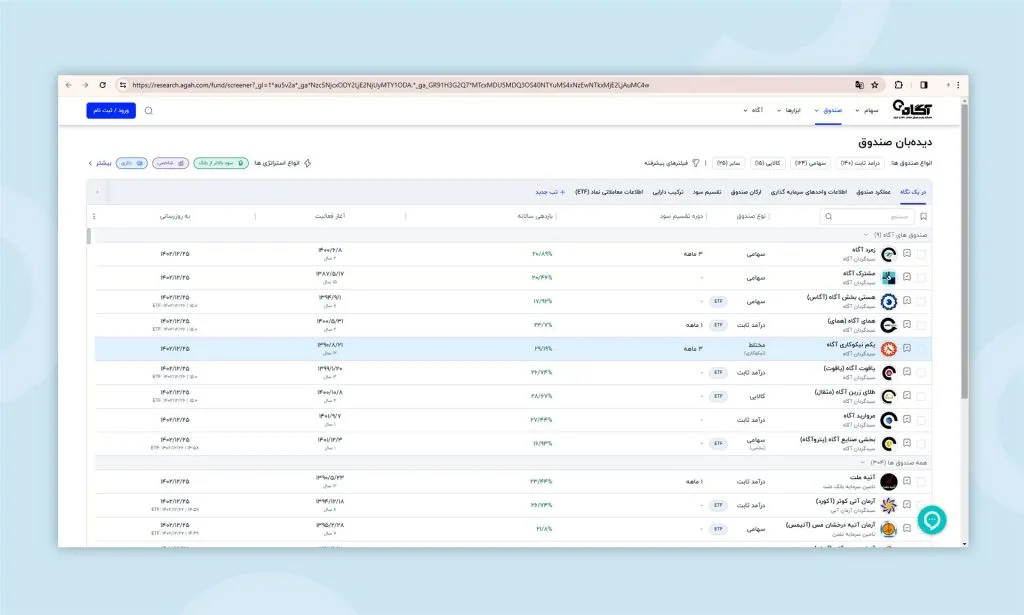
Task: Open the صندوق dropdown in top navigation
Action: (x=830, y=110)
